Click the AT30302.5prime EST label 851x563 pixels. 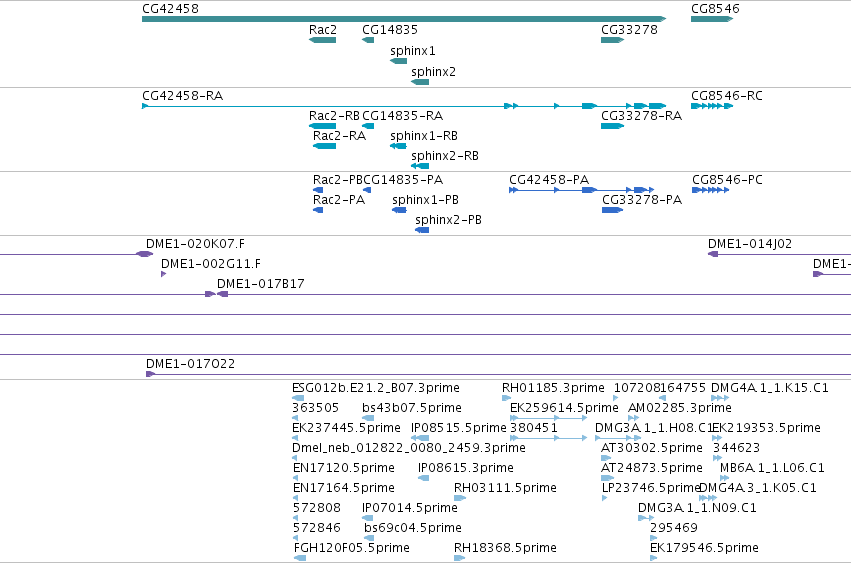(x=651, y=448)
